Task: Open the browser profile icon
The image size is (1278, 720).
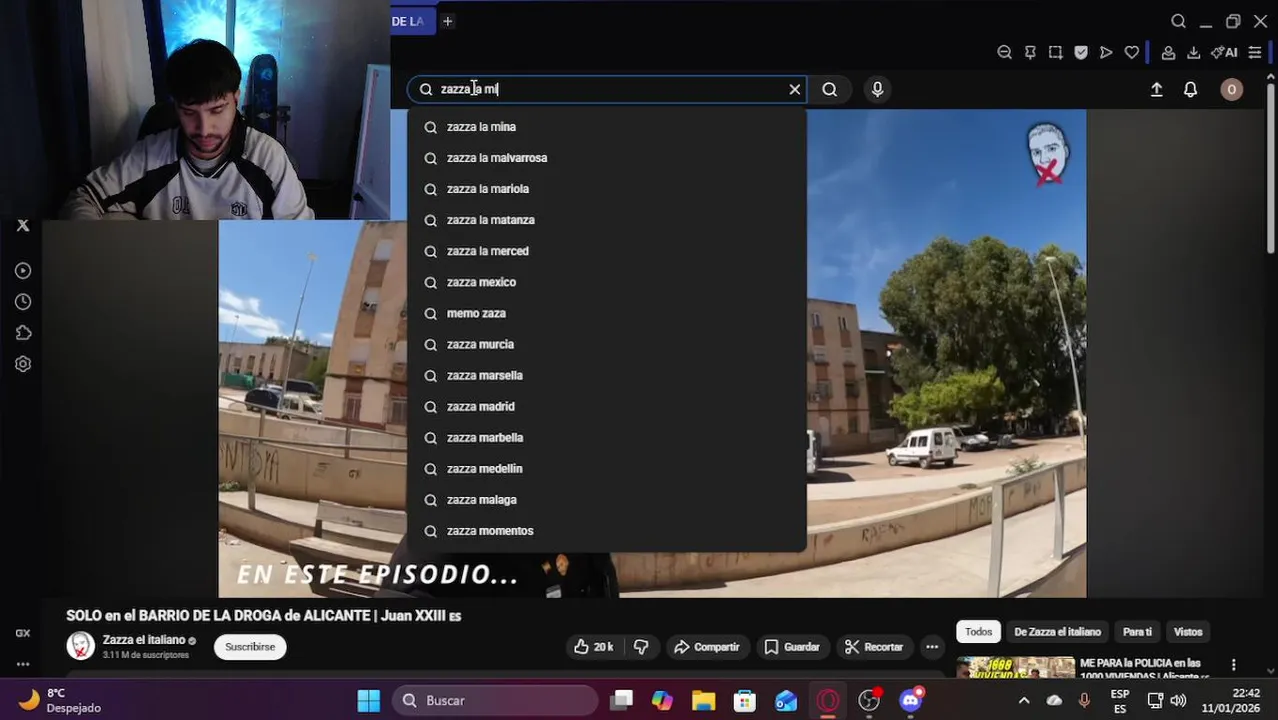Action: pos(1168,52)
